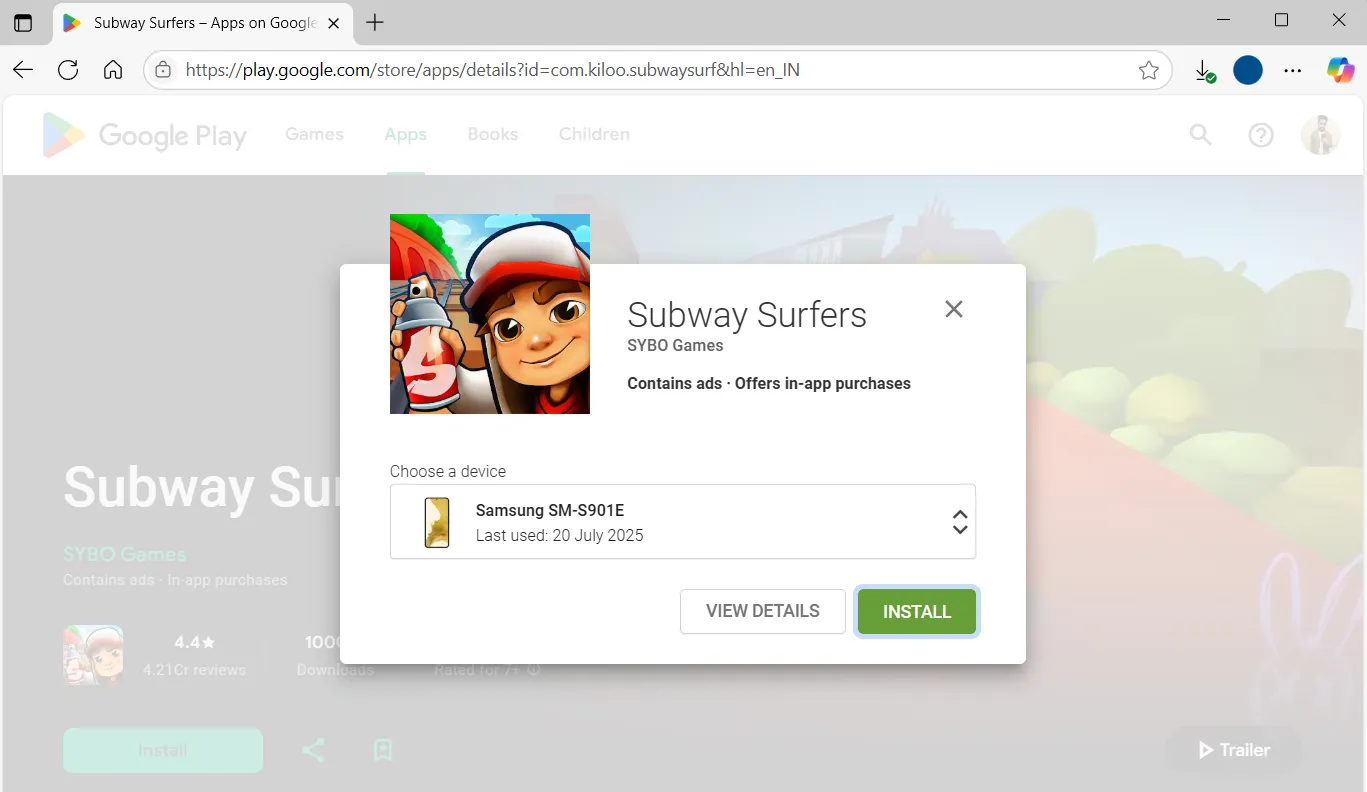The width and height of the screenshot is (1367, 792).
Task: Install Subway Surfers on Samsung SM-S901E
Action: click(x=916, y=611)
